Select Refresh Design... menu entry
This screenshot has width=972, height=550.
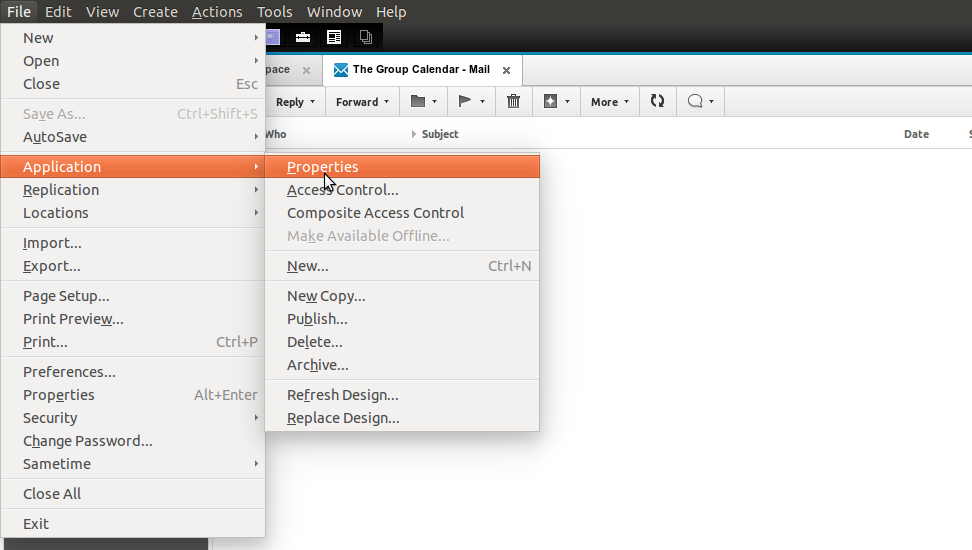coord(342,395)
